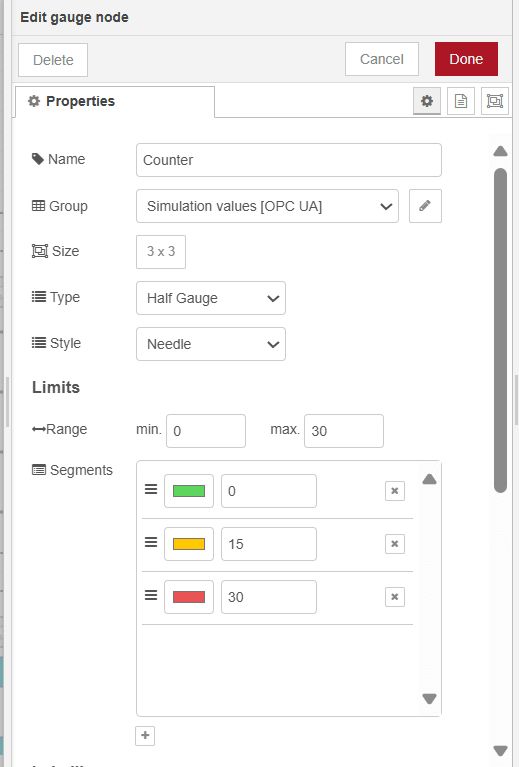
Task: Remove the red segment at 30
Action: pyautogui.click(x=395, y=597)
